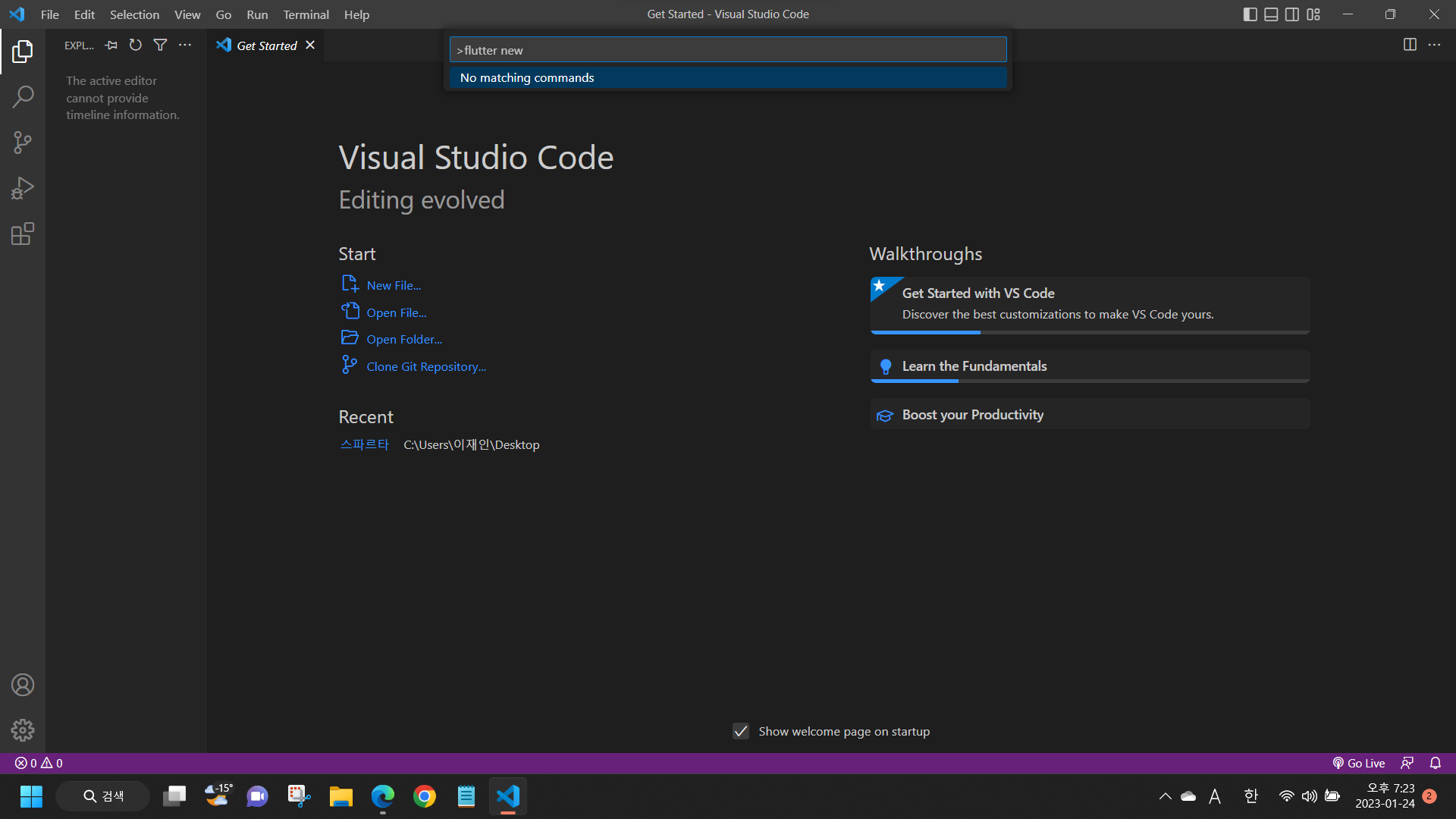The width and height of the screenshot is (1456, 819).
Task: Open the recent folder 스파르타
Action: click(x=364, y=444)
